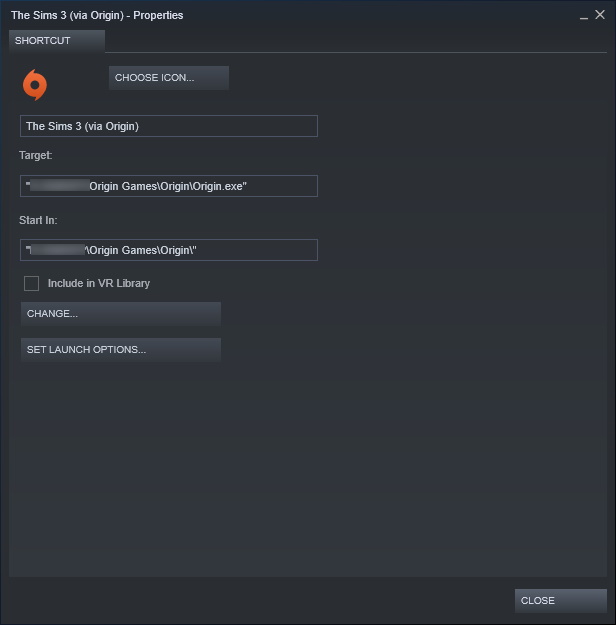
Task: Click the blurred portion of Start In path
Action: 56,250
